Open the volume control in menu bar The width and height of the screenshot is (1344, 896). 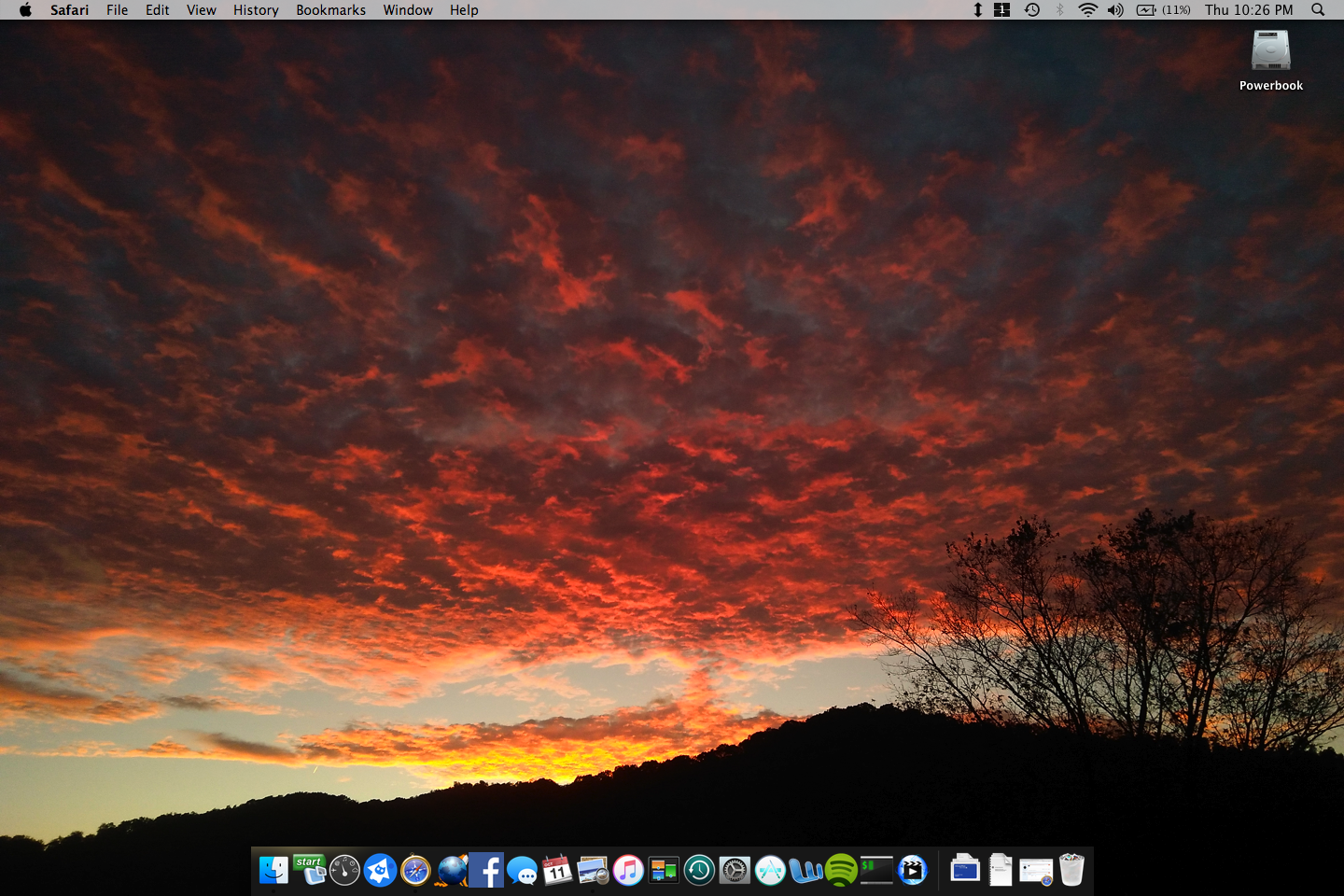pos(1116,10)
